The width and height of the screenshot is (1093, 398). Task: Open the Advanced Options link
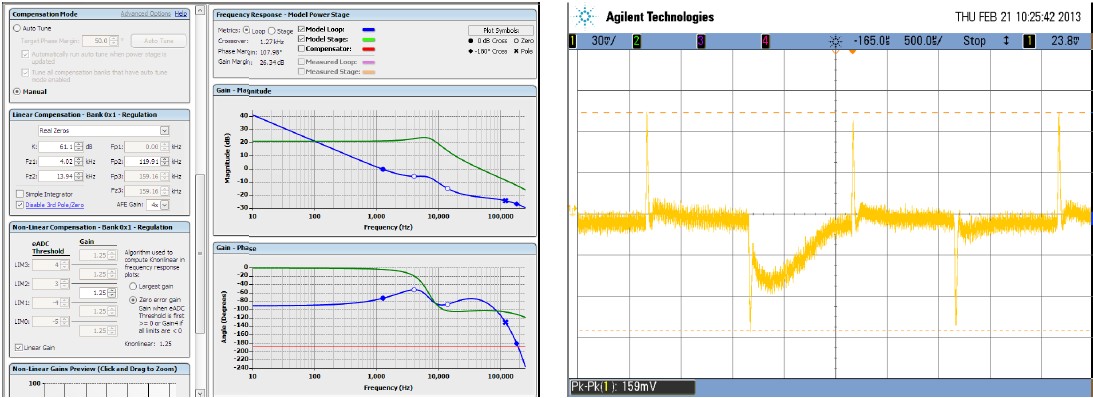146,13
